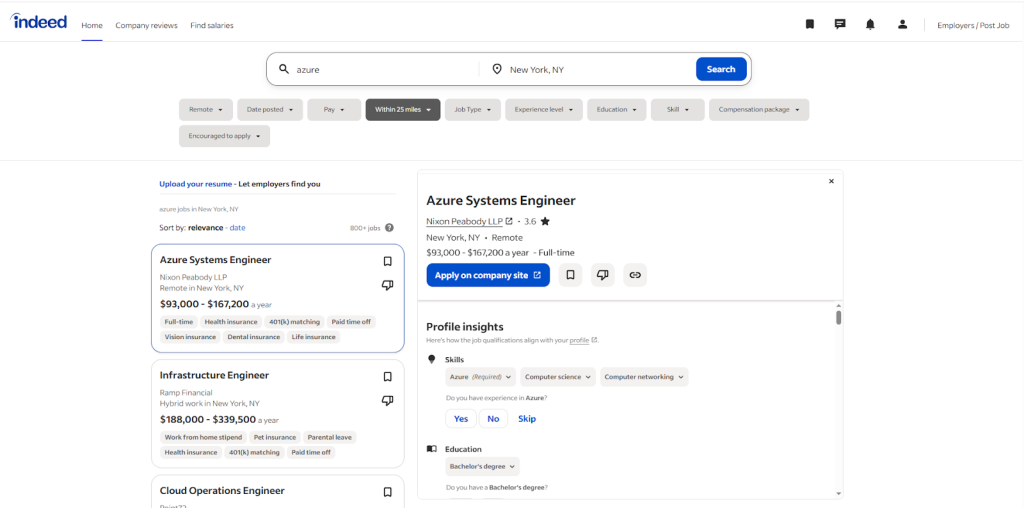This screenshot has width=1024, height=508.
Task: Save Infrastructure Engineer job bookmark
Action: click(x=387, y=377)
